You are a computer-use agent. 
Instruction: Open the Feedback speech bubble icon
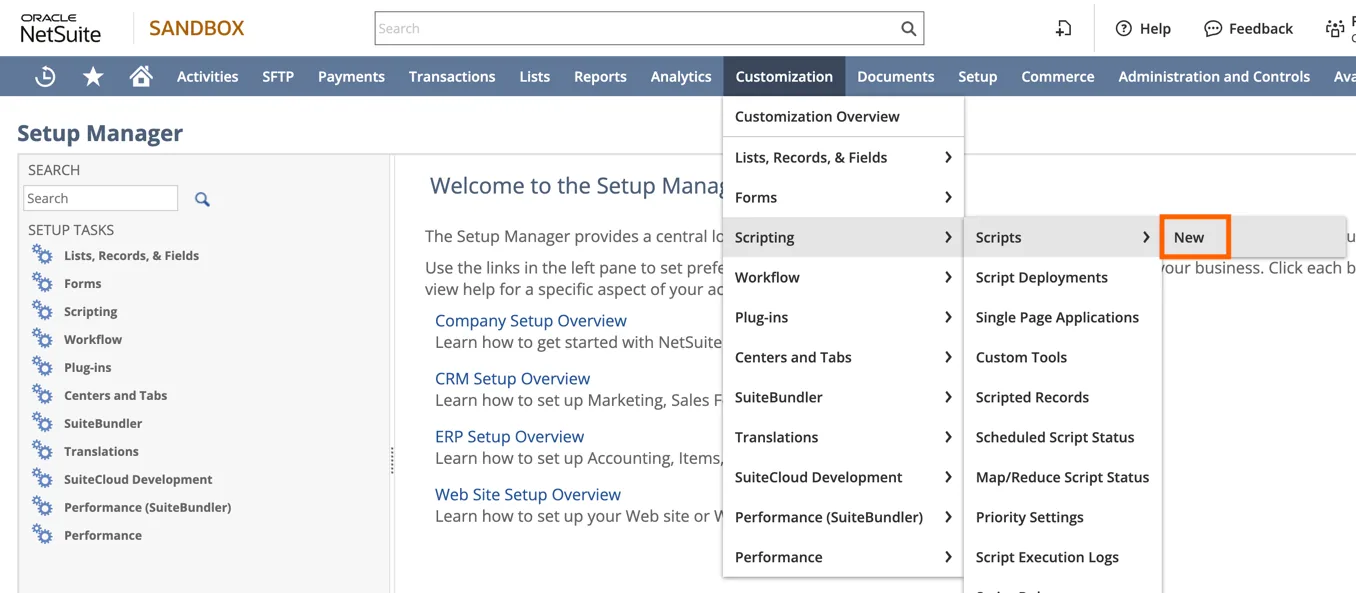coord(1213,28)
